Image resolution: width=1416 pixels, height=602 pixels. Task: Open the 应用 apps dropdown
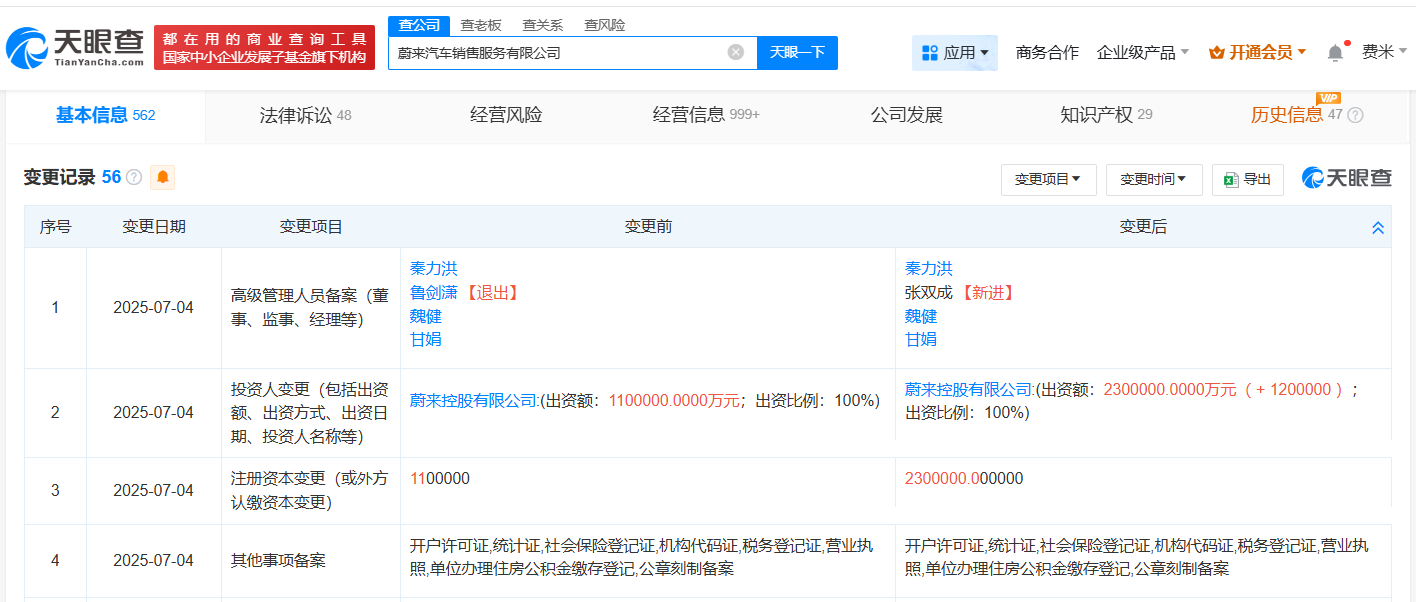[x=954, y=53]
